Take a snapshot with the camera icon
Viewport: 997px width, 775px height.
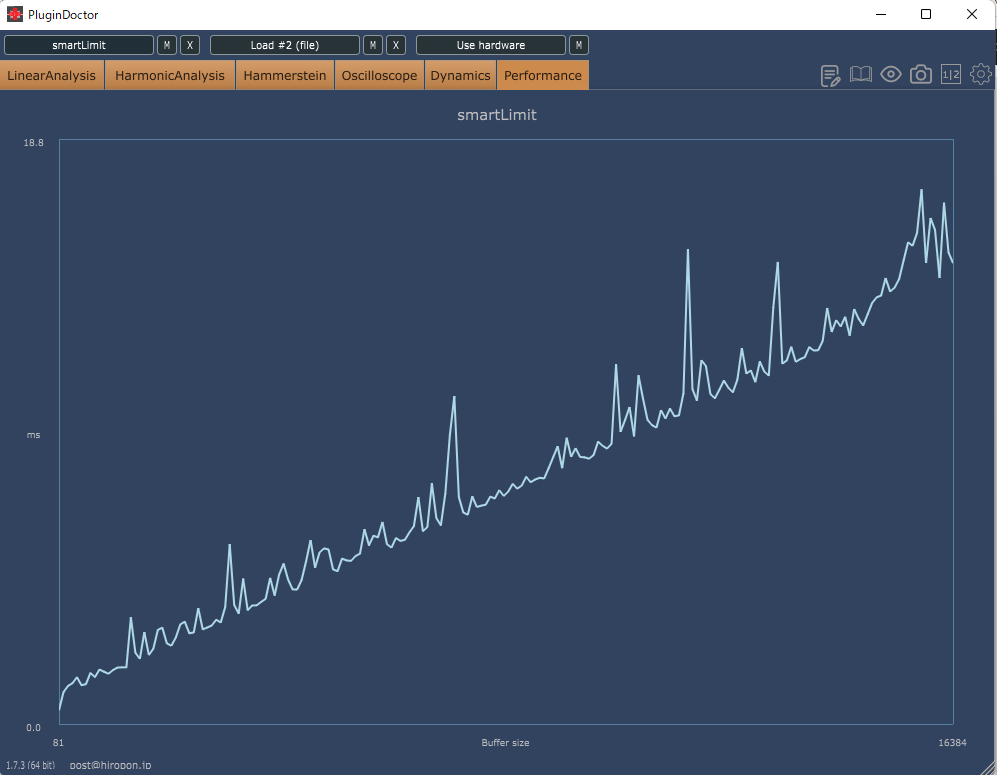[x=921, y=74]
